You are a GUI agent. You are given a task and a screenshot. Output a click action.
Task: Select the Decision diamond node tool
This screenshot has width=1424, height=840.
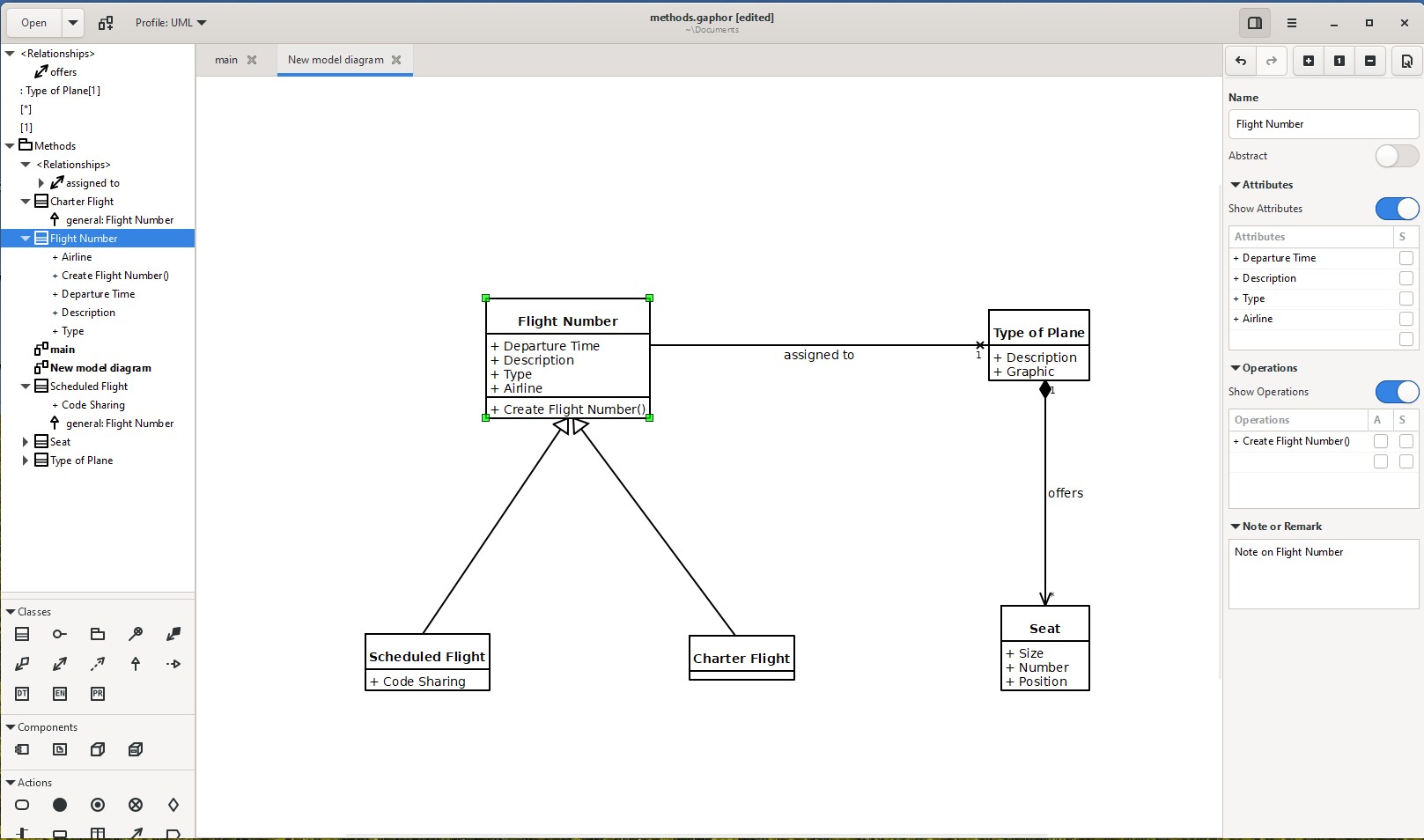click(x=173, y=805)
